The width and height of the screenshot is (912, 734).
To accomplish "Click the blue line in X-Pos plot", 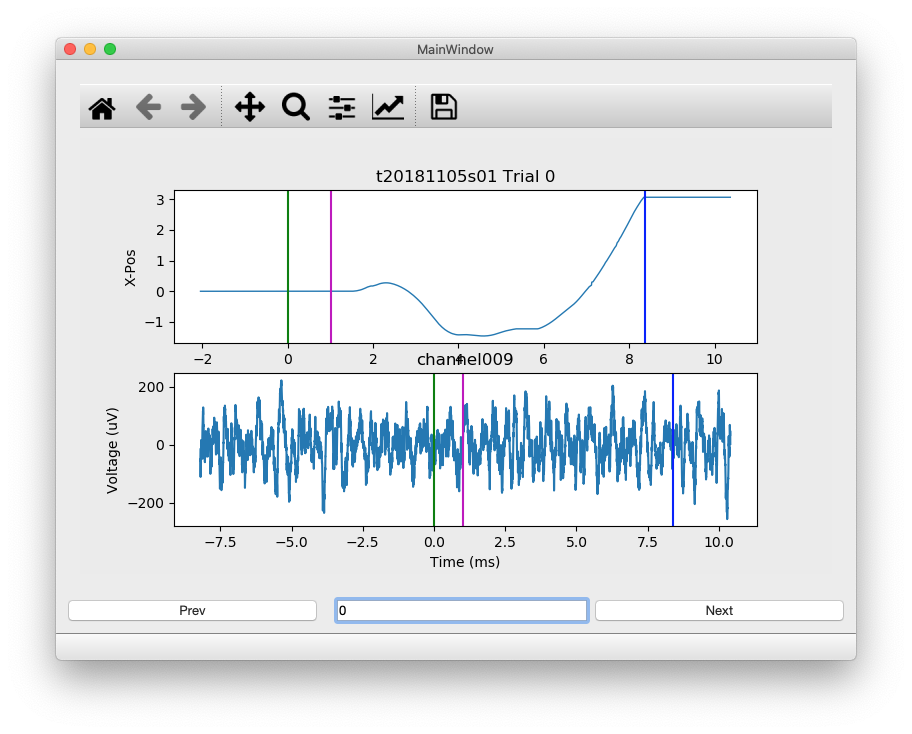I will 644,266.
